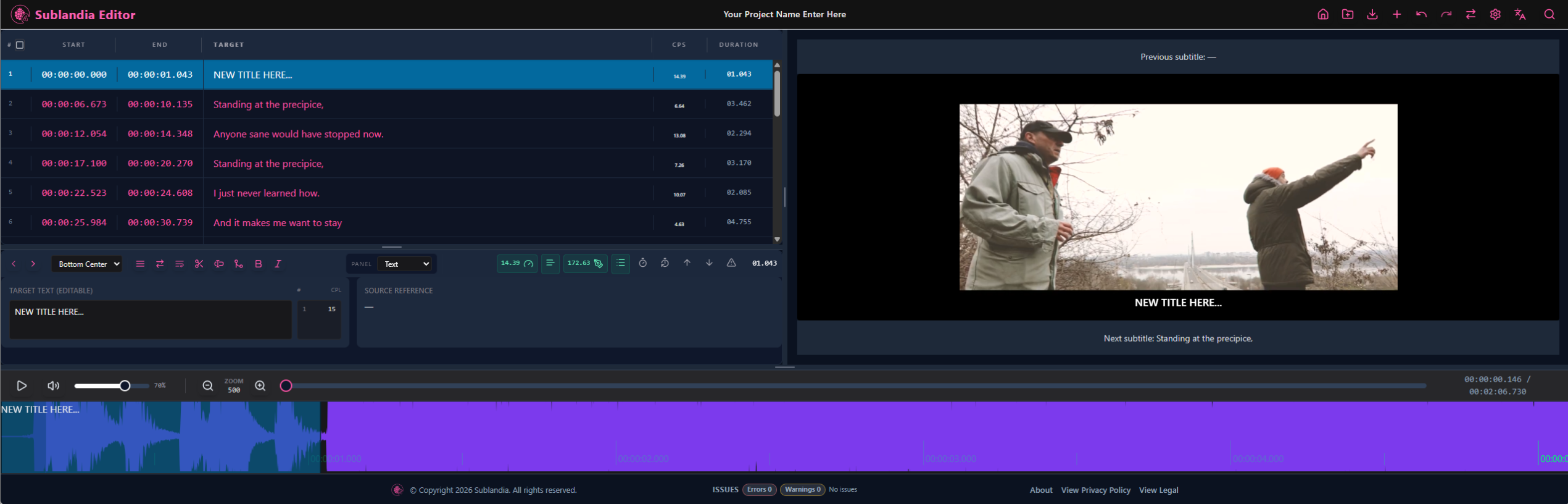Viewport: 1568px width, 504px height.
Task: Split subtitle with the scissors icon
Action: pyautogui.click(x=199, y=264)
